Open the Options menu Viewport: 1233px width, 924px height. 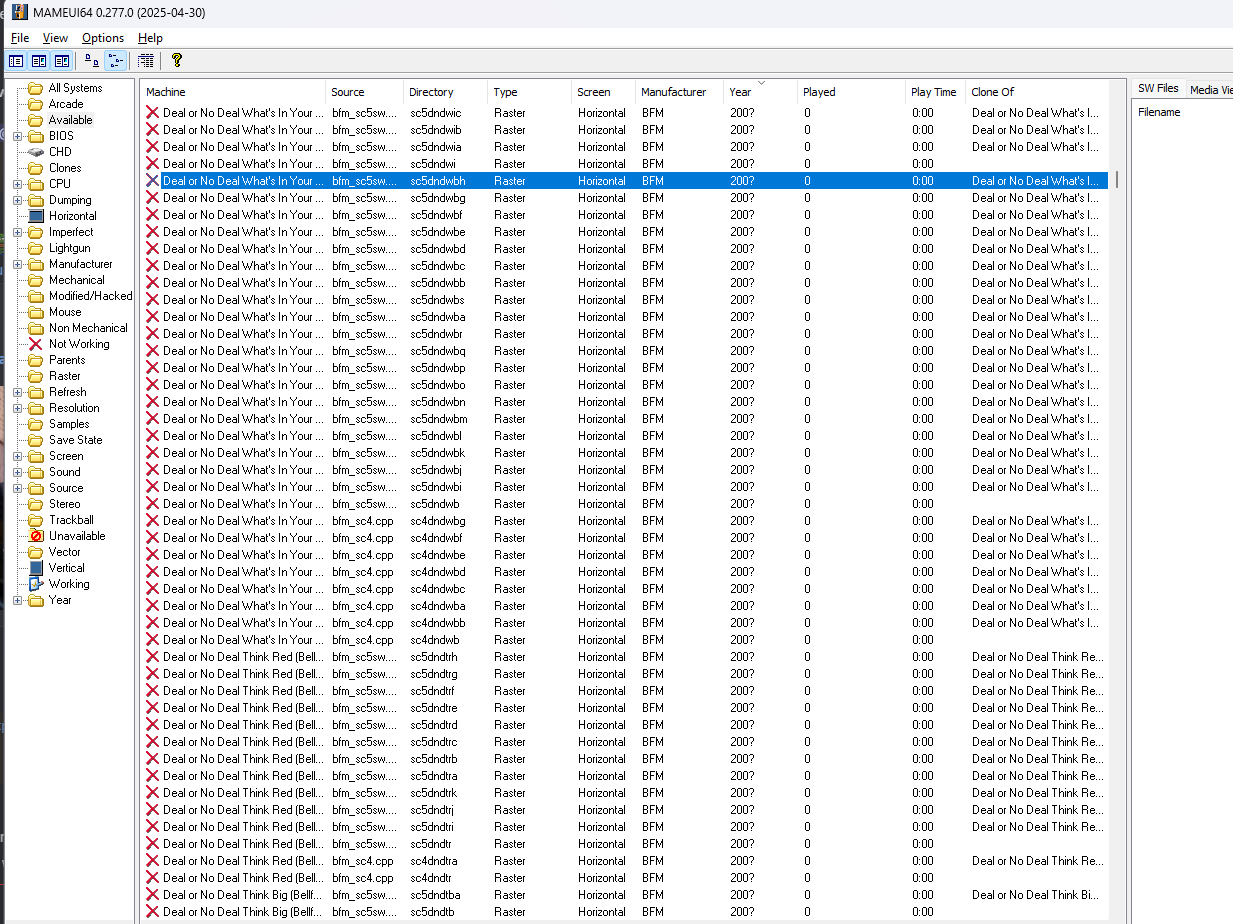click(x=103, y=38)
